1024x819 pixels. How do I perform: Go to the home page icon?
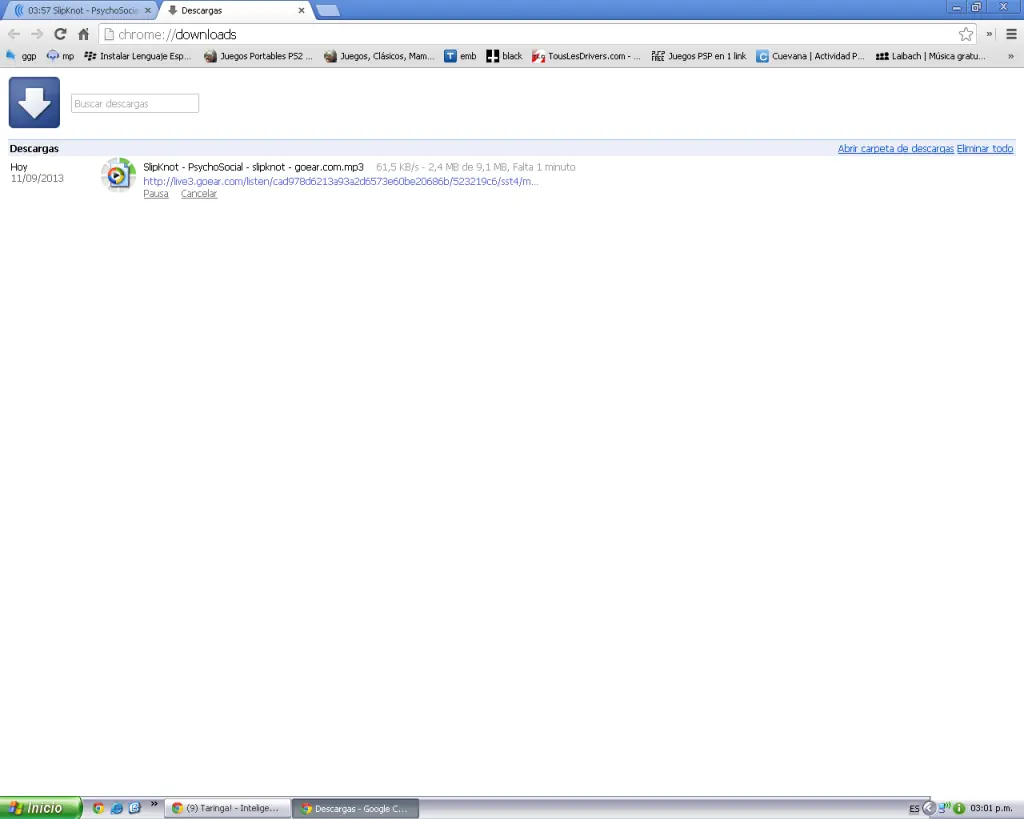tap(84, 34)
